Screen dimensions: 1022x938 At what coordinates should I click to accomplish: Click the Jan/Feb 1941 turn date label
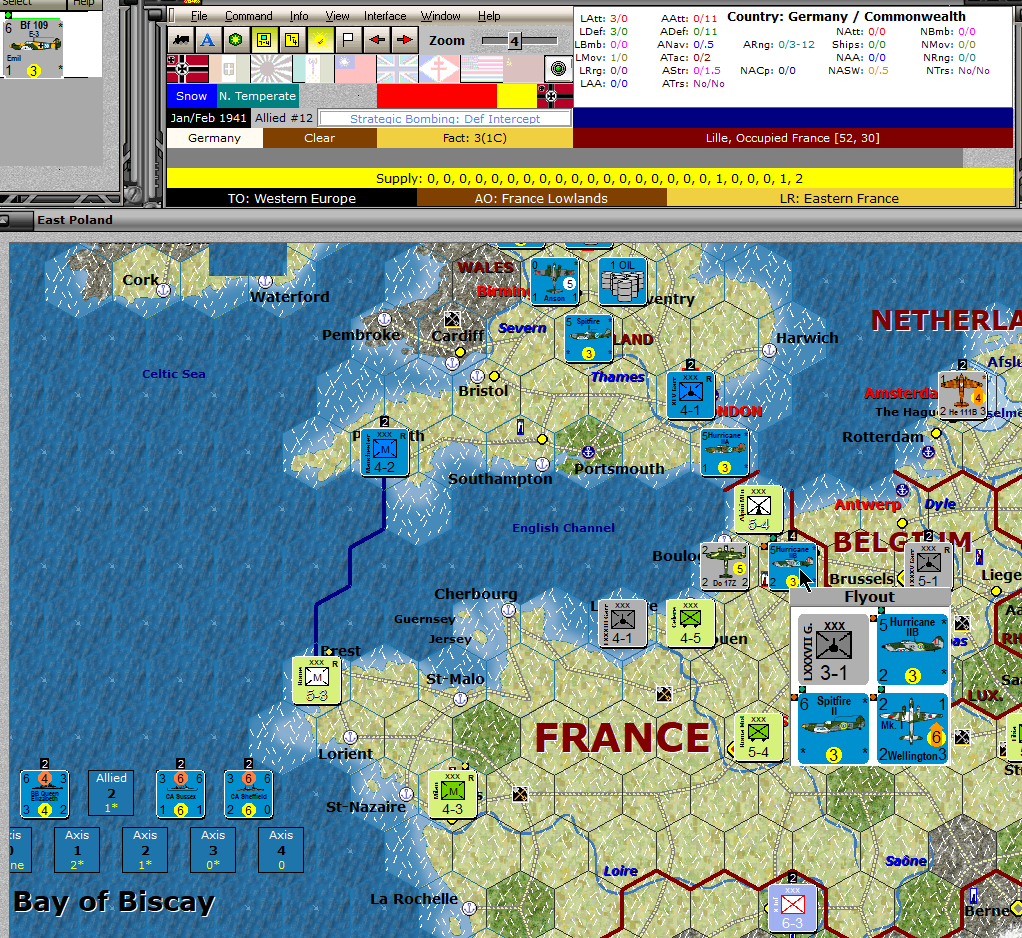tap(209, 118)
